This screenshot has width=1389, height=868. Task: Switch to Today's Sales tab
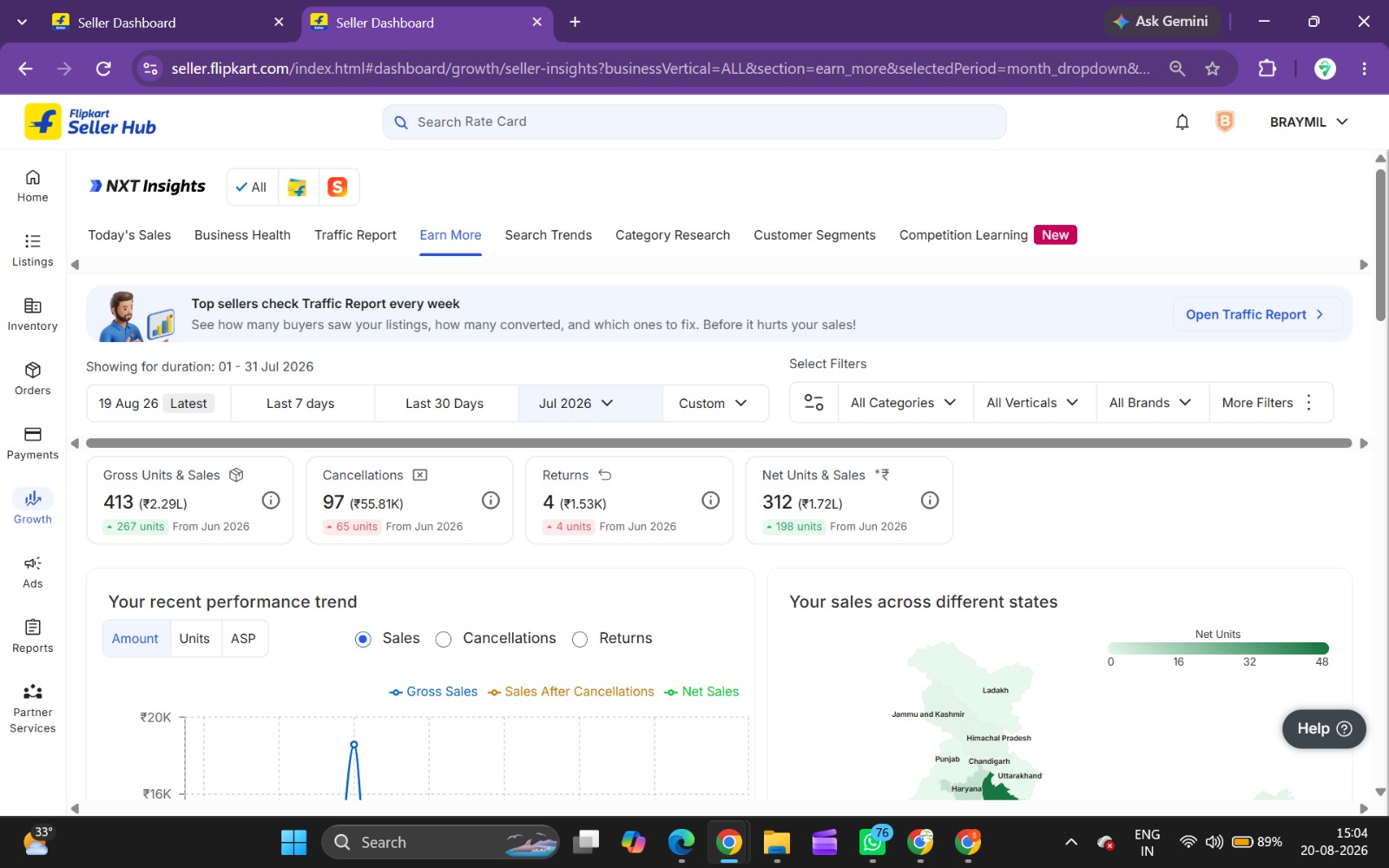[129, 235]
